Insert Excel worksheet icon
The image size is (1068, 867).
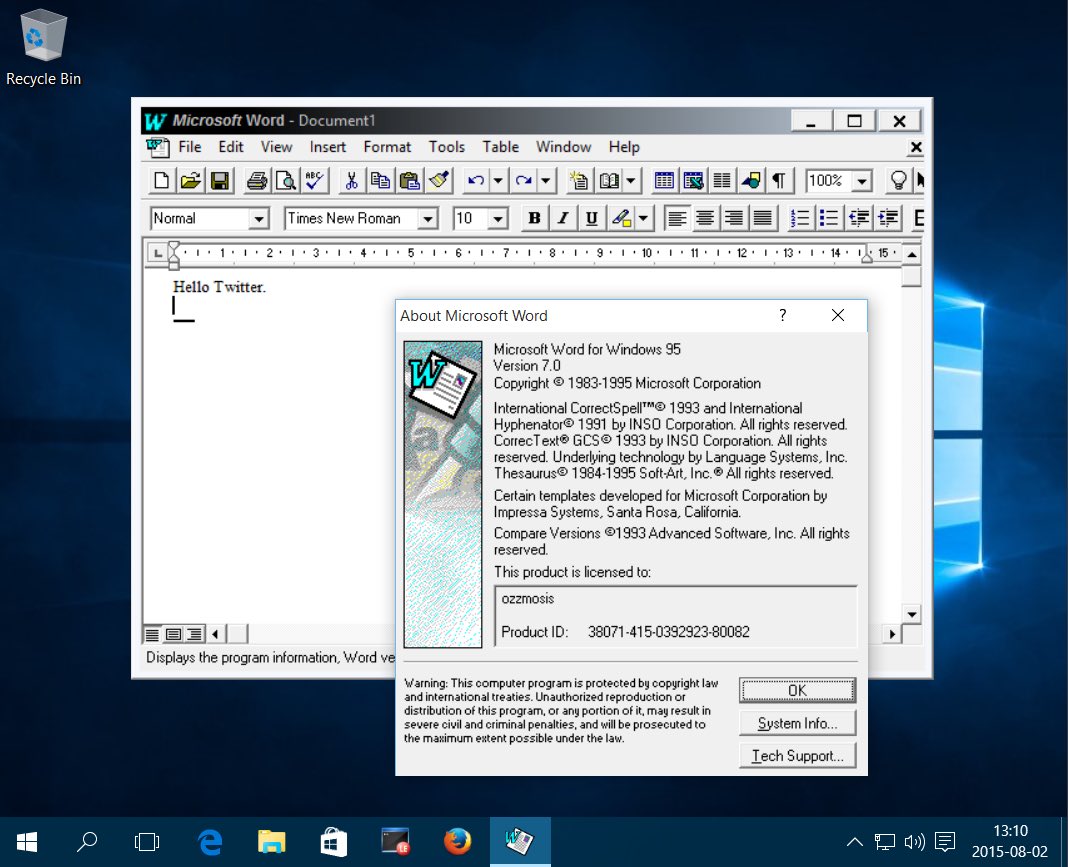(x=693, y=180)
